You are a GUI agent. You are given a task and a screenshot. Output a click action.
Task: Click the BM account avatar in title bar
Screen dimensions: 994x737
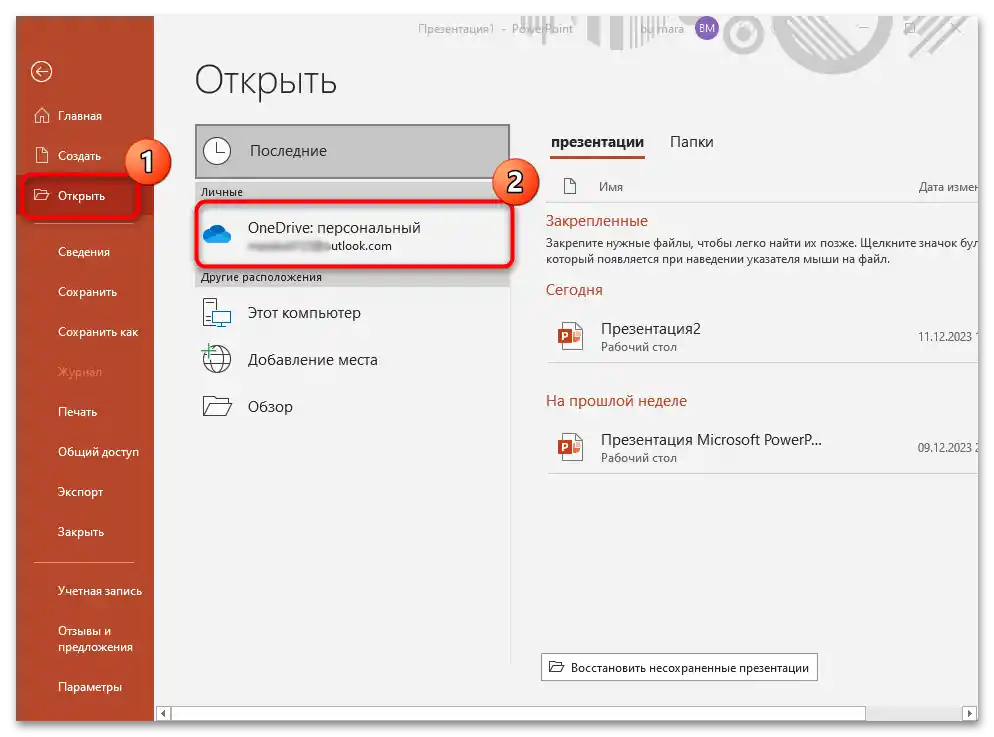(707, 29)
